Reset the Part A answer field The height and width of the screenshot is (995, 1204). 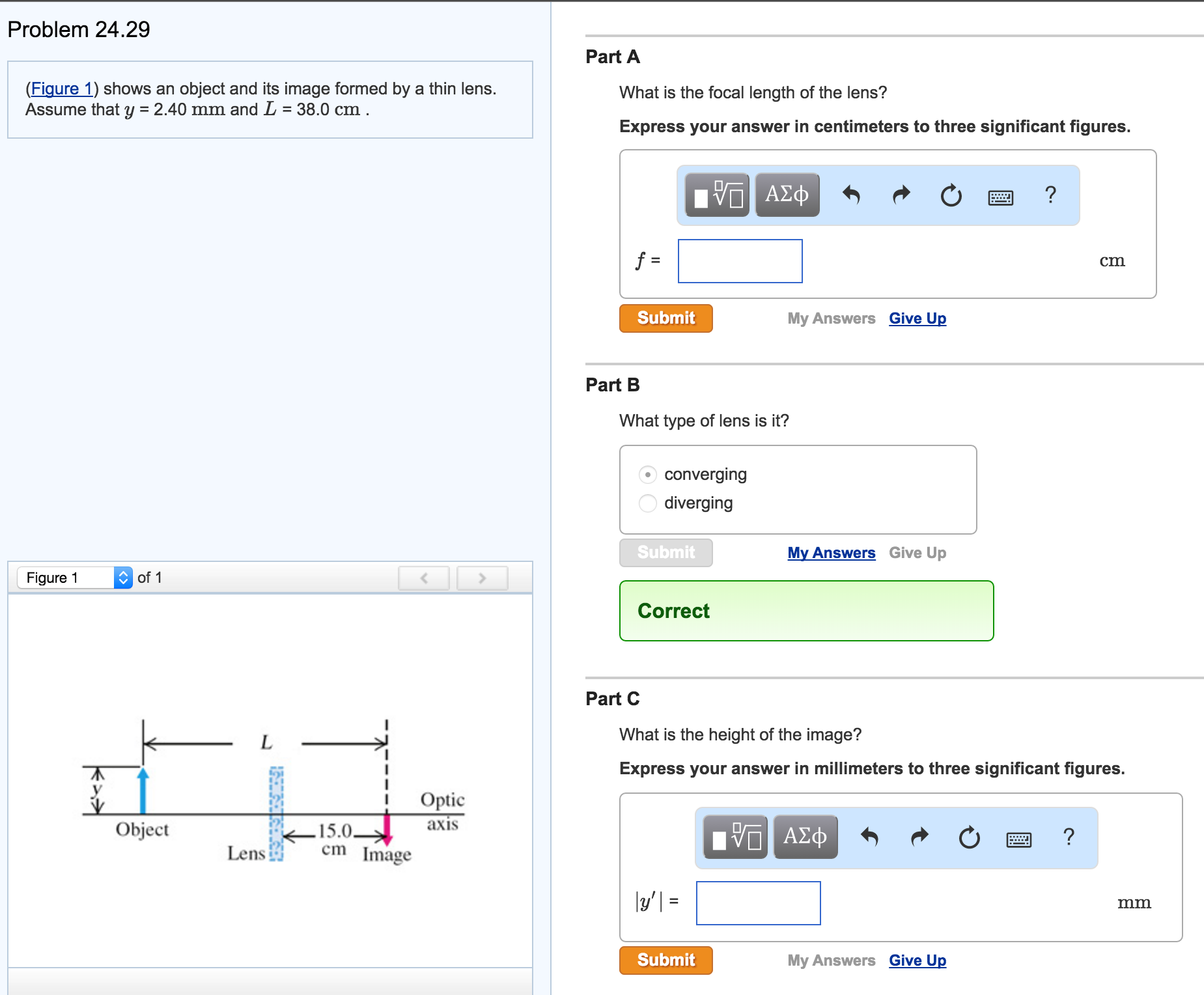point(951,195)
